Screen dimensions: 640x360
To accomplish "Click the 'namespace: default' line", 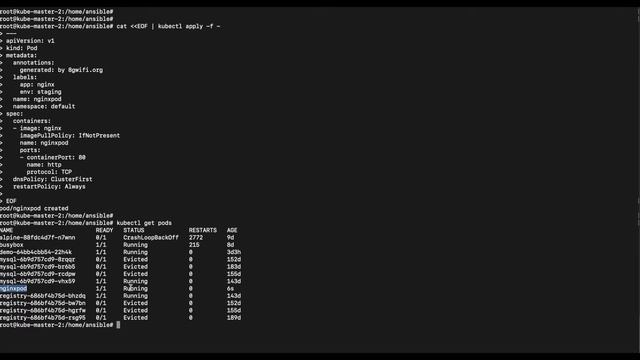I will [44, 107].
